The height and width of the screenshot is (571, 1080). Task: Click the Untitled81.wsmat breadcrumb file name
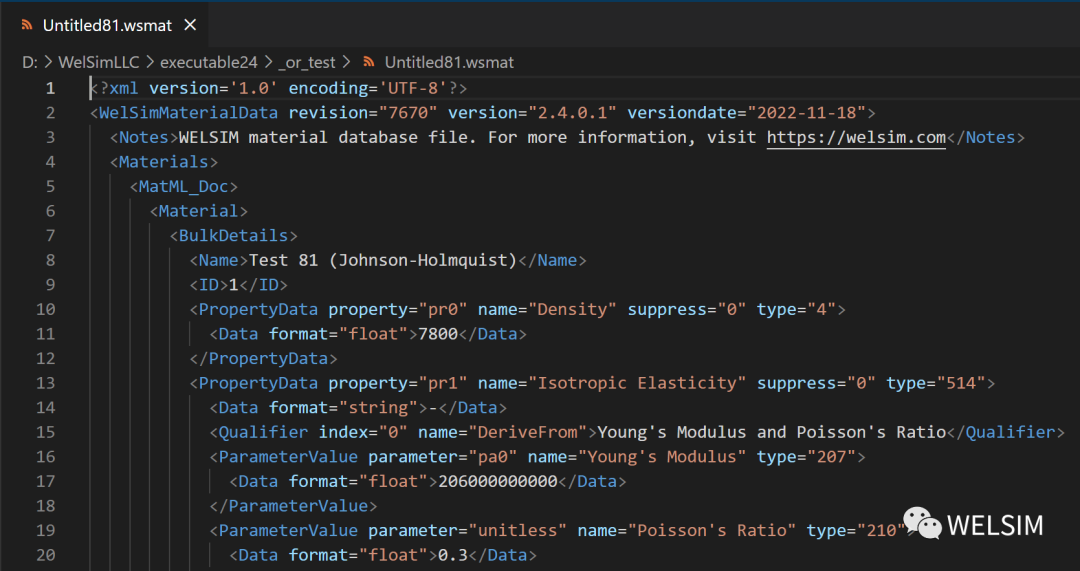449,62
